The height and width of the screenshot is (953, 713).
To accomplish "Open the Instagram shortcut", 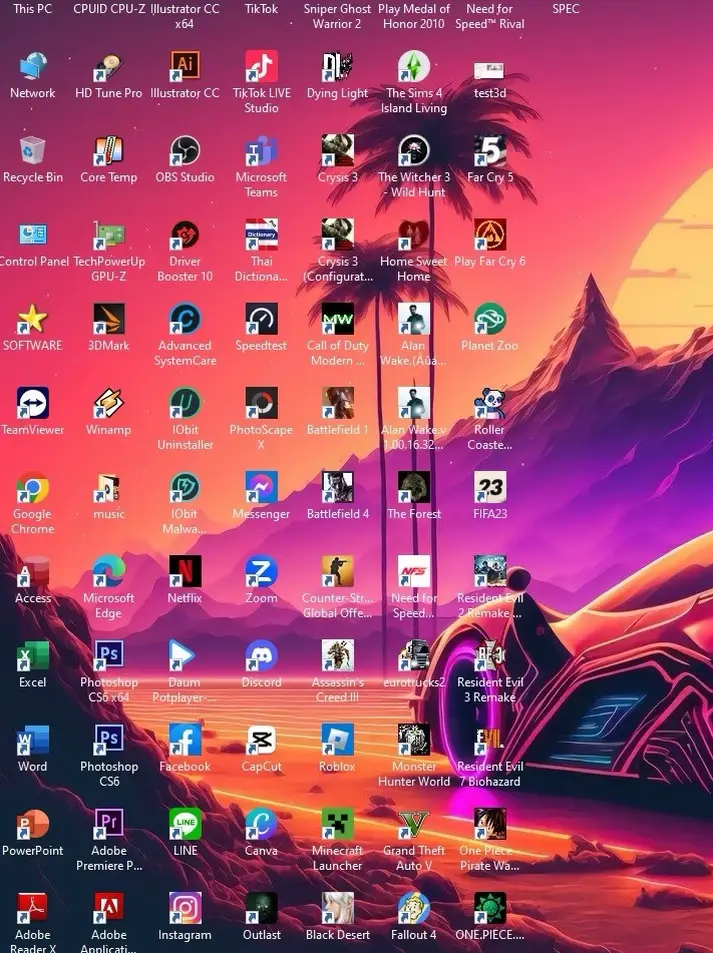I will 185,908.
